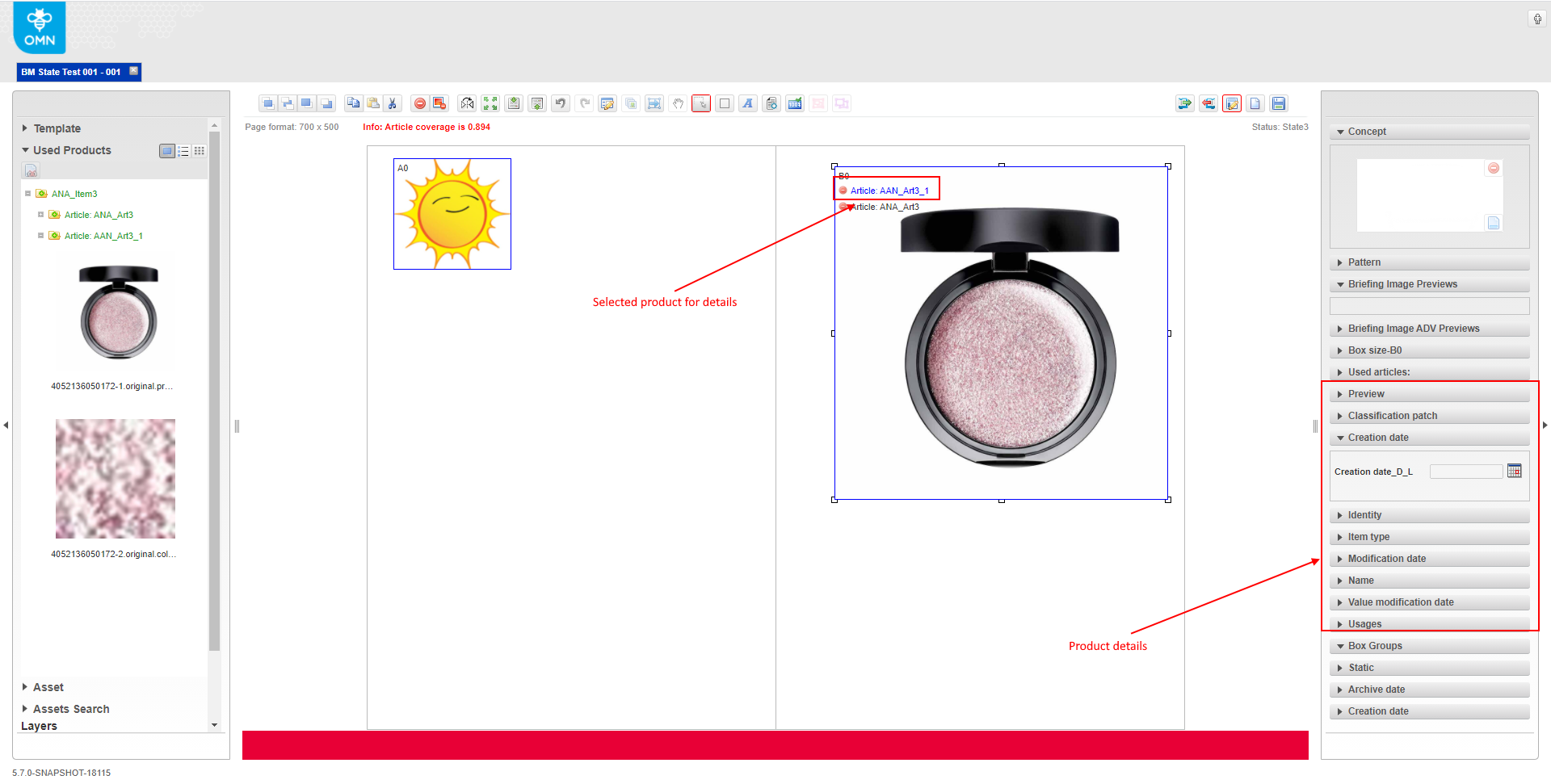
Task: Click the Save (floppy disk) icon top right
Action: tap(1279, 103)
